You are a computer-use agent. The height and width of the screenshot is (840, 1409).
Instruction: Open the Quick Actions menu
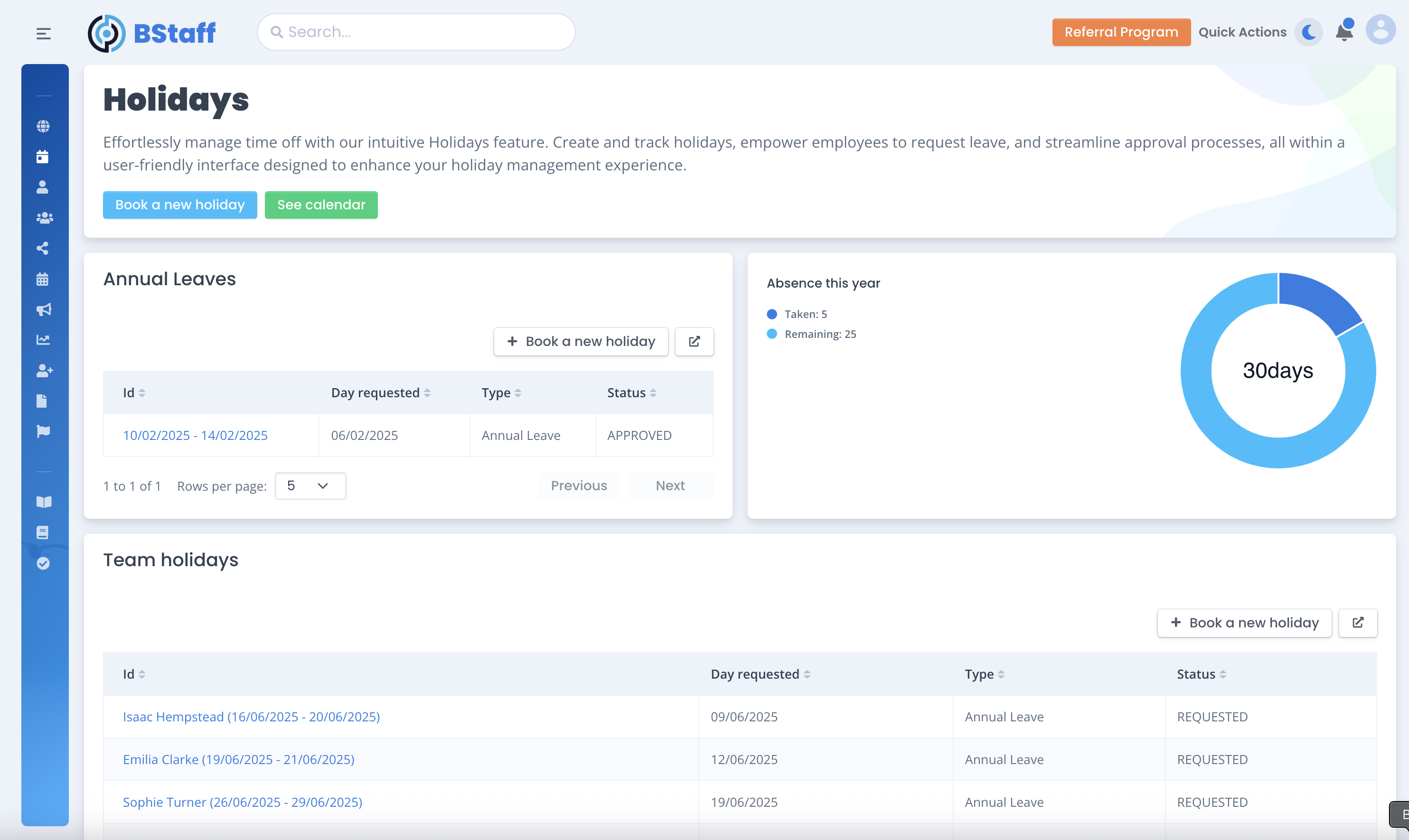[1242, 32]
